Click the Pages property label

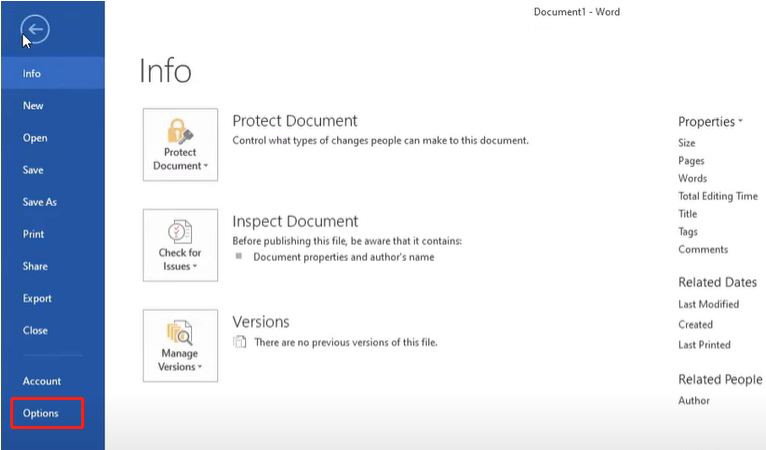click(691, 161)
